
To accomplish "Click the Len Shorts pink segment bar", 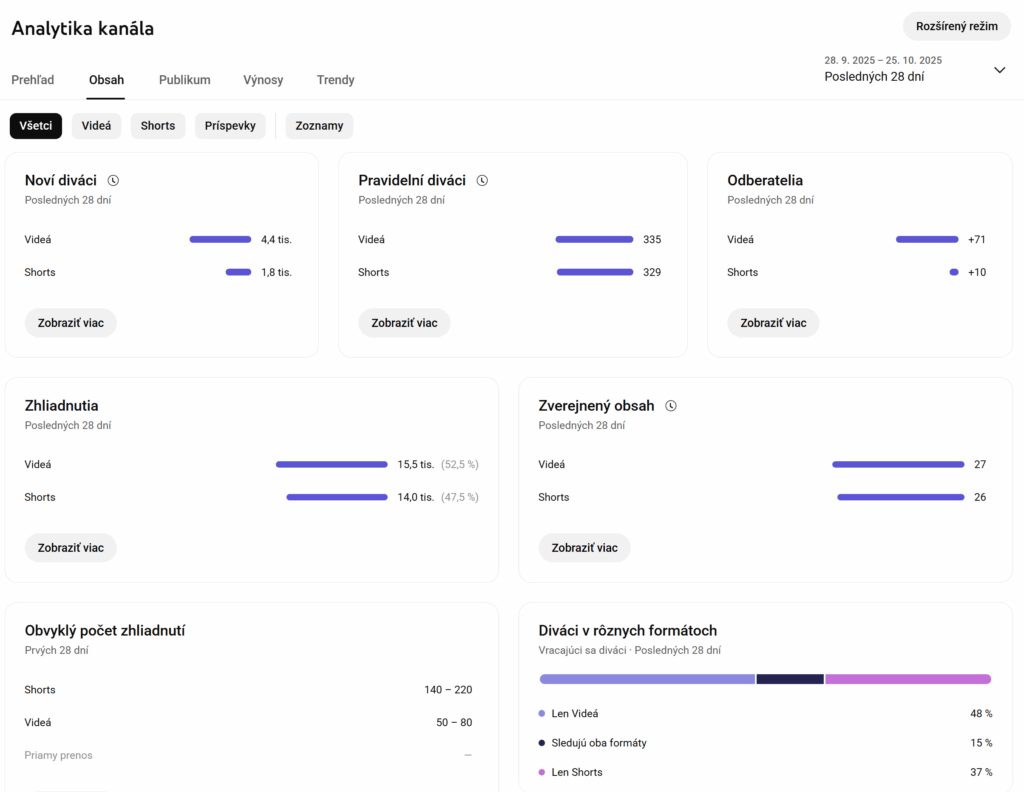I will 908,679.
